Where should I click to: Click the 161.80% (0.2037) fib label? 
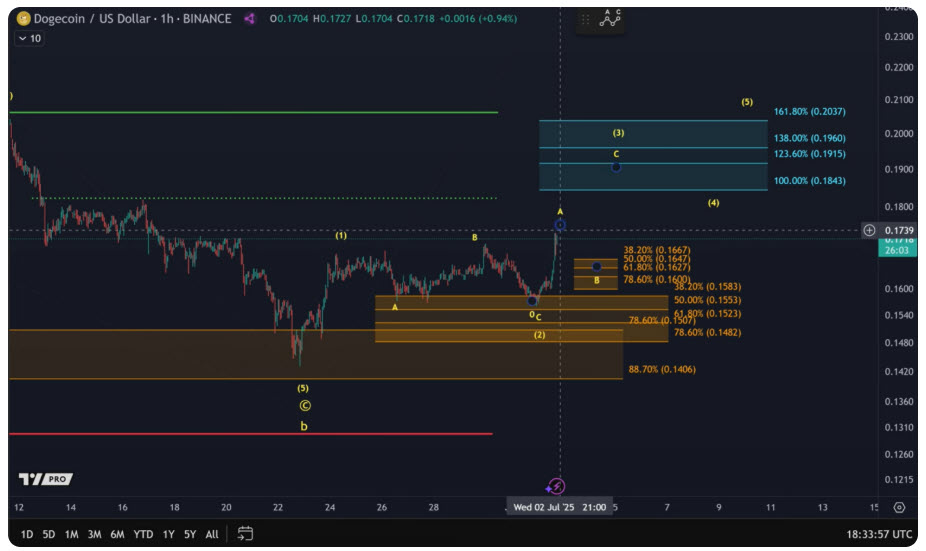click(810, 112)
